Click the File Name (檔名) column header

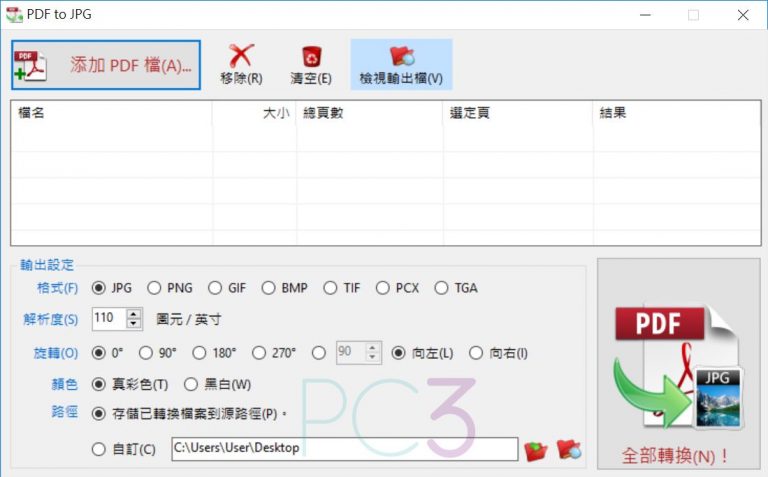[110, 113]
